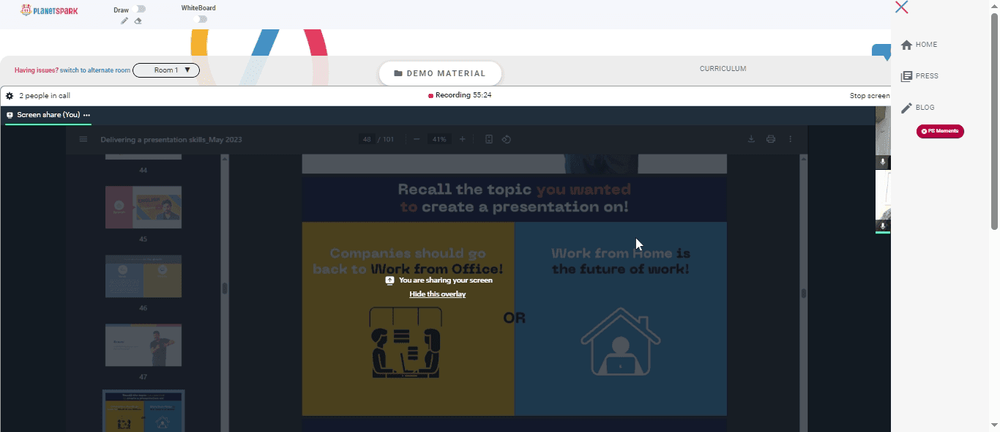Click Hide this overlay link
Screen dimensions: 1000x432
coord(438,294)
